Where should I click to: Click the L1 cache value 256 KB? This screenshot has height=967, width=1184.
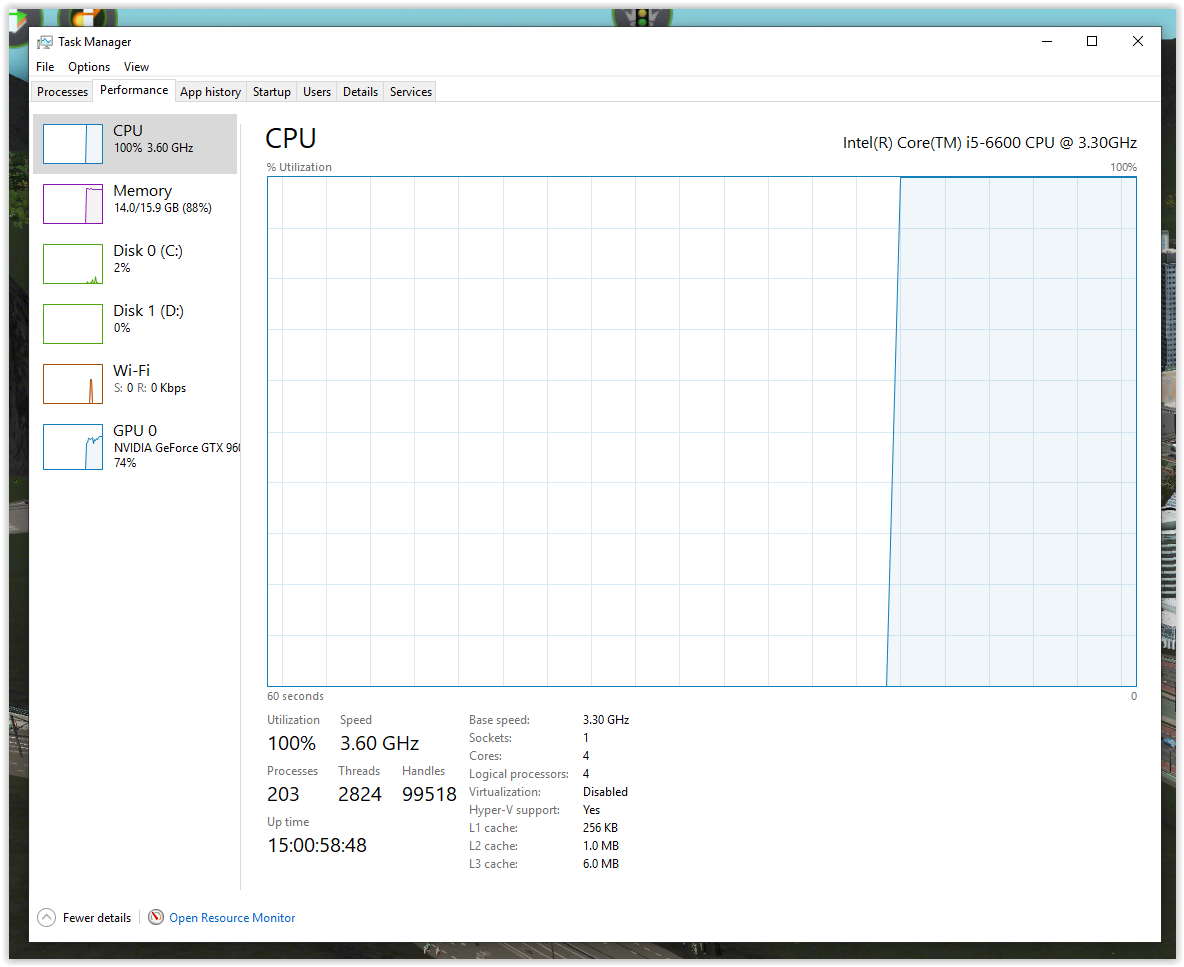(x=600, y=828)
